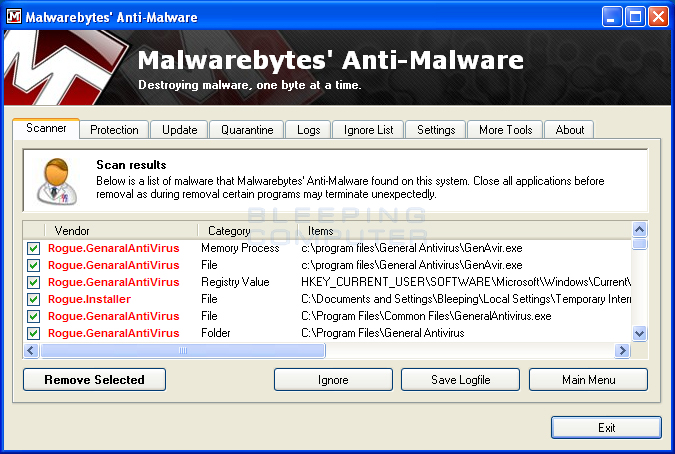Open the More Tools tab
This screenshot has height=454, width=675.
[x=505, y=130]
